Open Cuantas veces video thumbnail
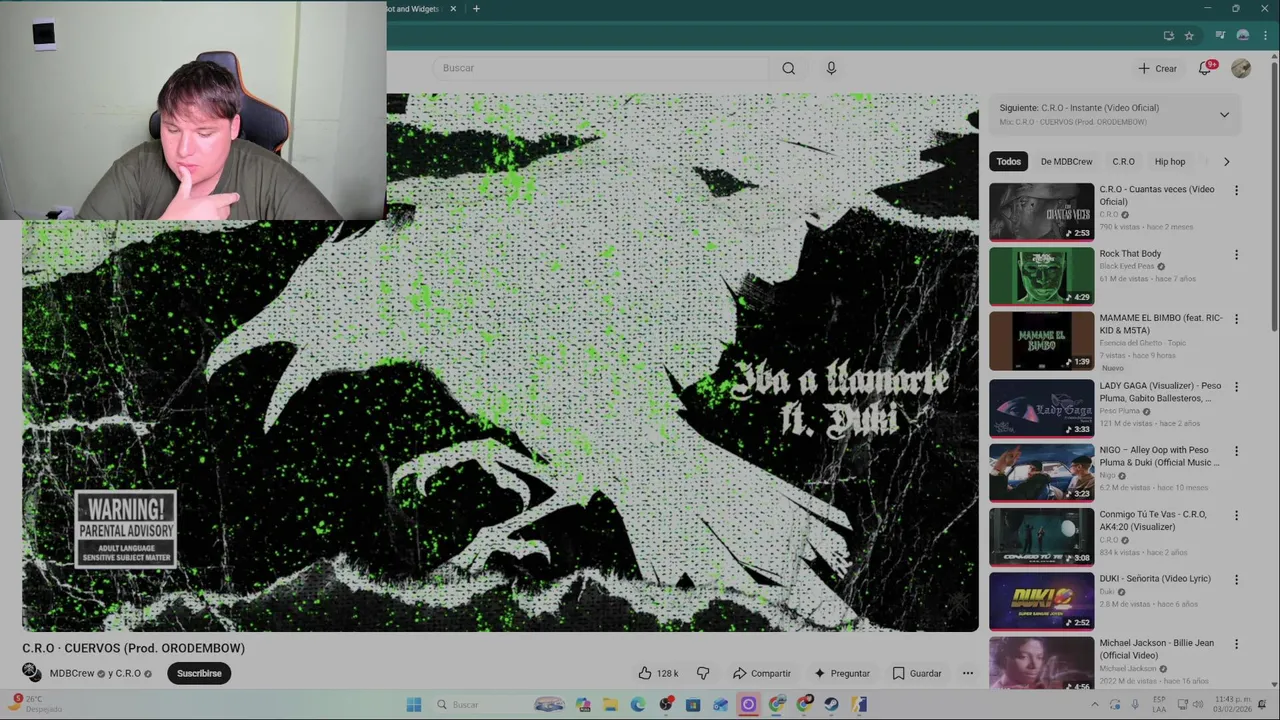Image resolution: width=1280 pixels, height=720 pixels. coord(1041,212)
